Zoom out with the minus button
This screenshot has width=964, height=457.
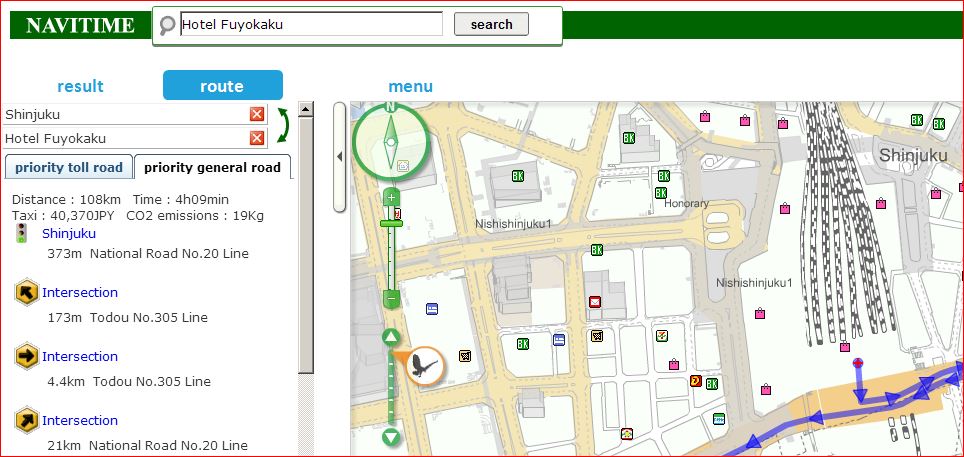pyautogui.click(x=392, y=298)
